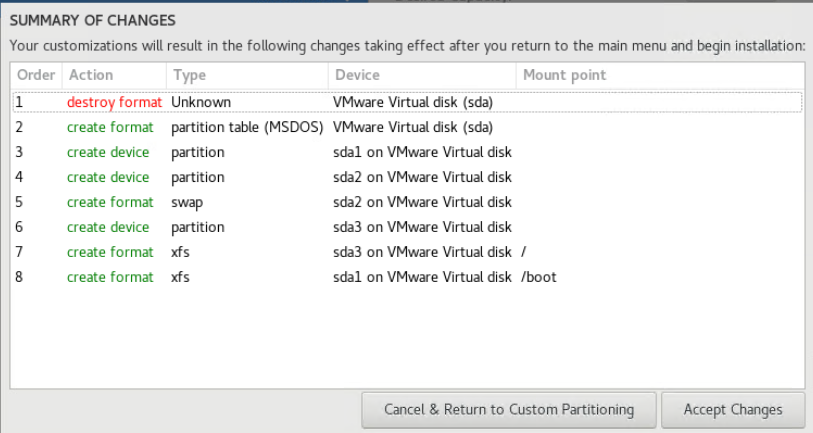813x433 pixels.
Task: Click Cancel & Return to Custom Partitioning
Action: [509, 409]
